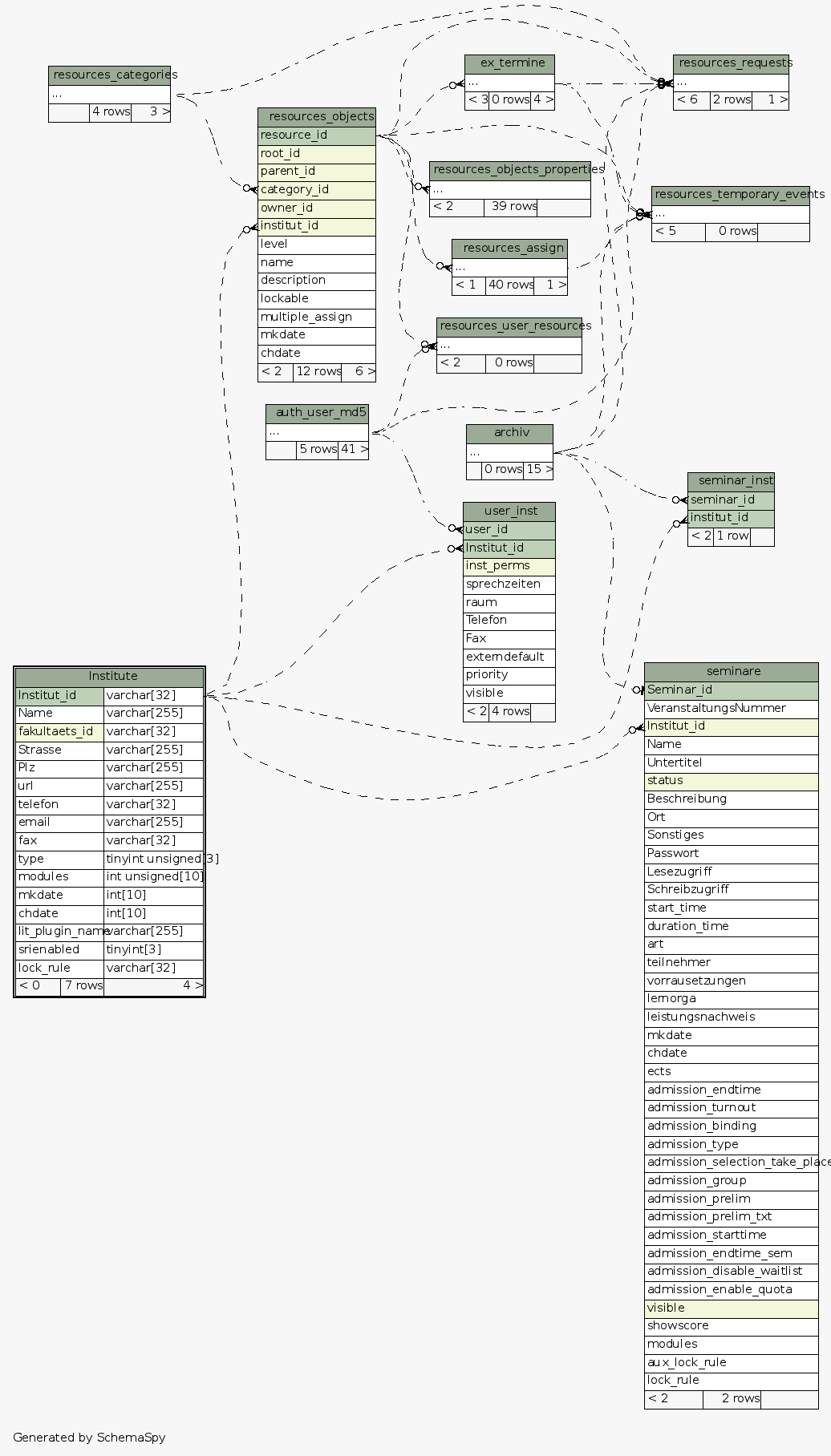Open the seminare table title
This screenshot has width=831, height=1456.
click(731, 672)
